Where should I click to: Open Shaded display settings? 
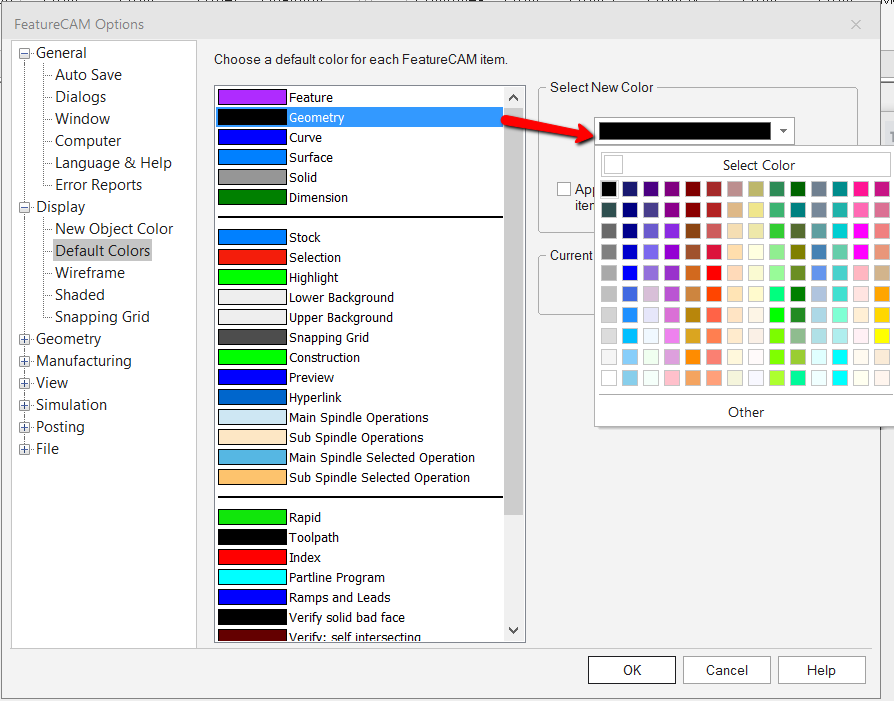80,295
